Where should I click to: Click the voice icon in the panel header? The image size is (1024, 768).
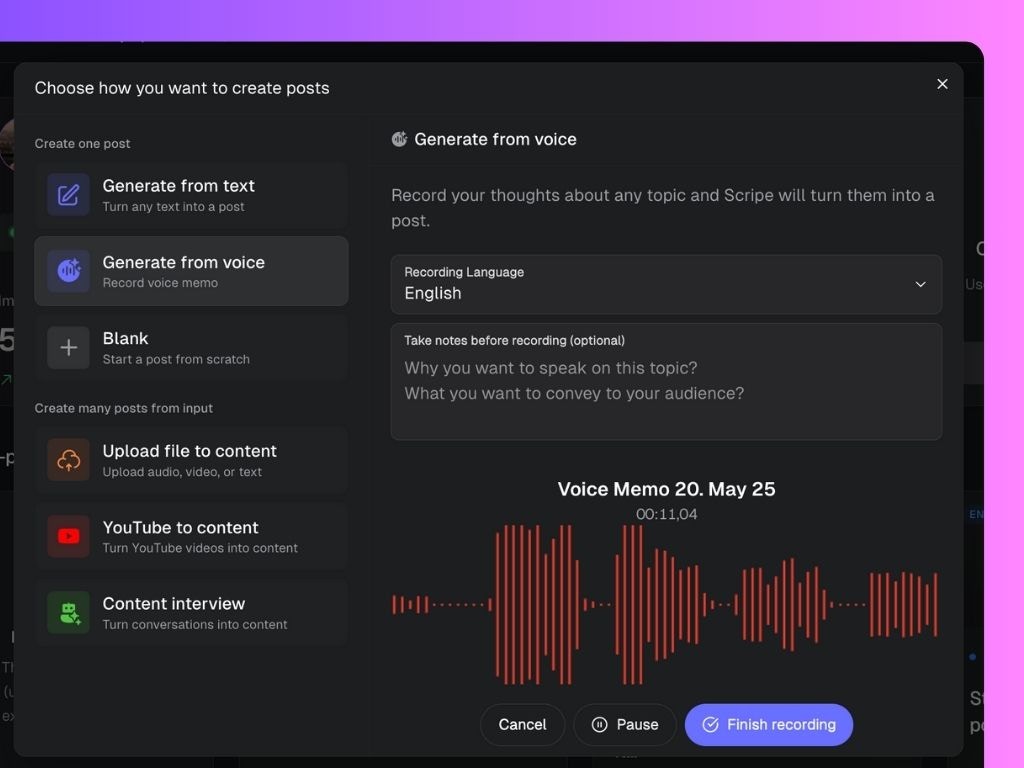399,139
